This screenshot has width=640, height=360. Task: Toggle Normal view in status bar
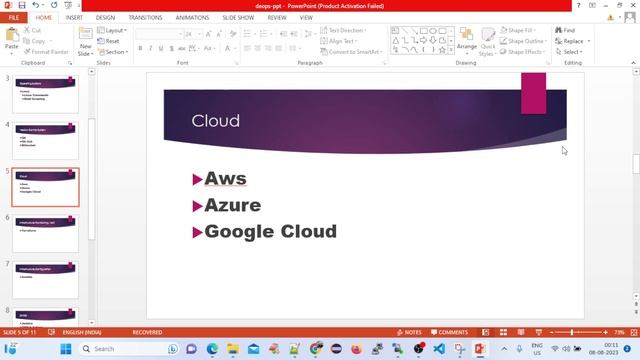pos(485,332)
